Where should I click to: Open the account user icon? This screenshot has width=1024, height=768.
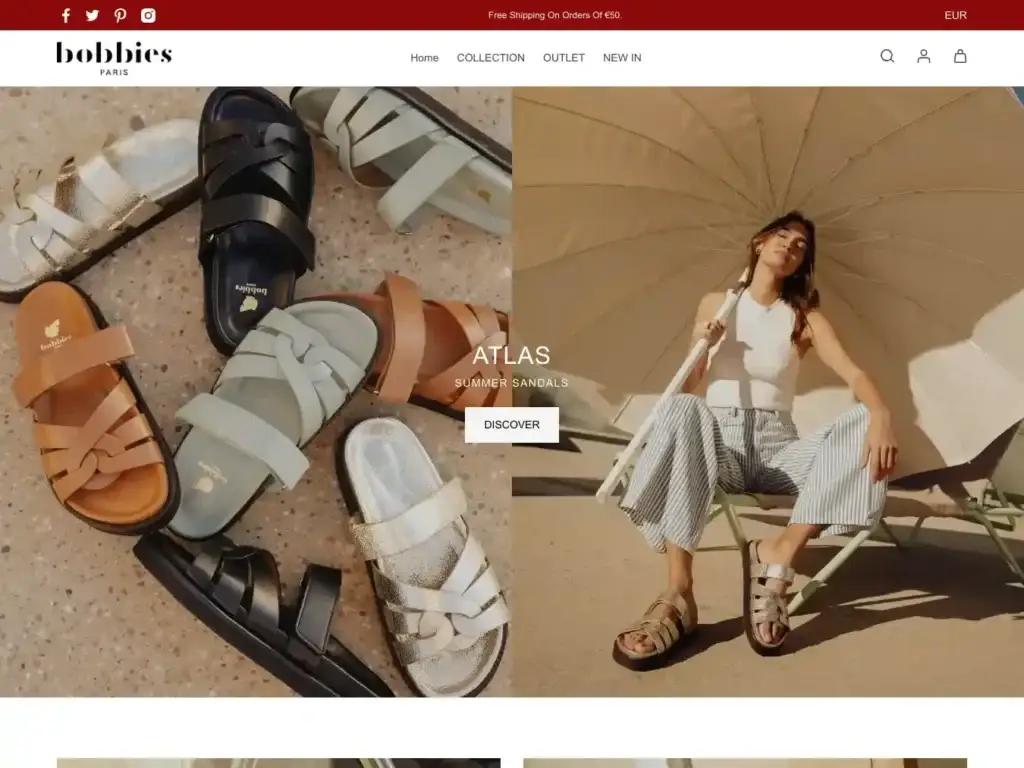click(x=924, y=57)
